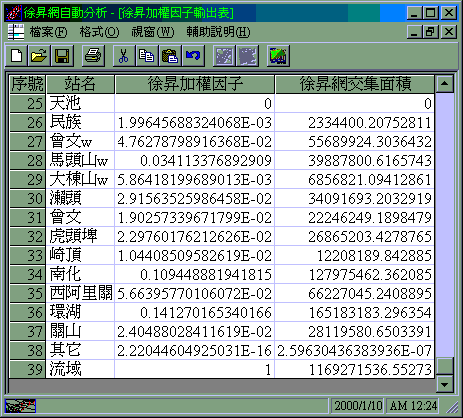The height and width of the screenshot is (418, 463).
Task: Save using the floppy disk icon
Action: tap(61, 55)
